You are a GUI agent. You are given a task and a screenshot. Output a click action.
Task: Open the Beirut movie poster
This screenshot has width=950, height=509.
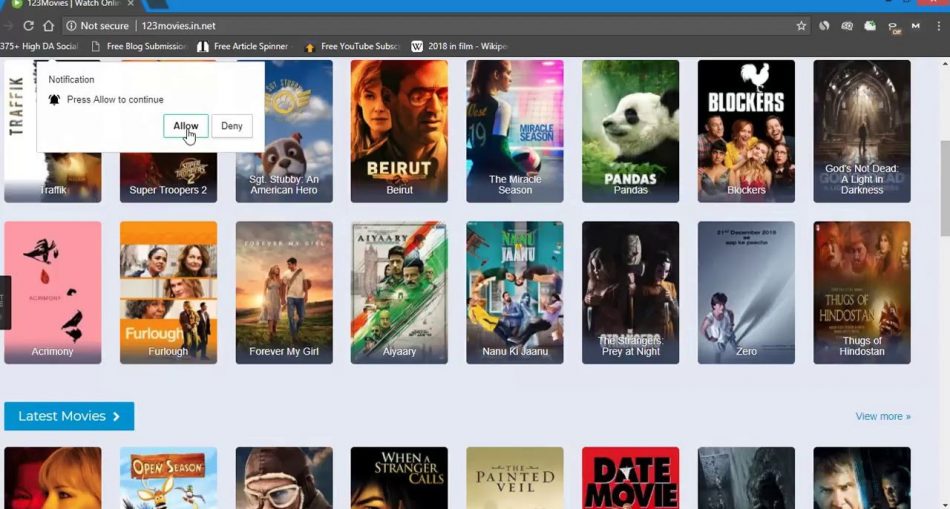point(399,130)
